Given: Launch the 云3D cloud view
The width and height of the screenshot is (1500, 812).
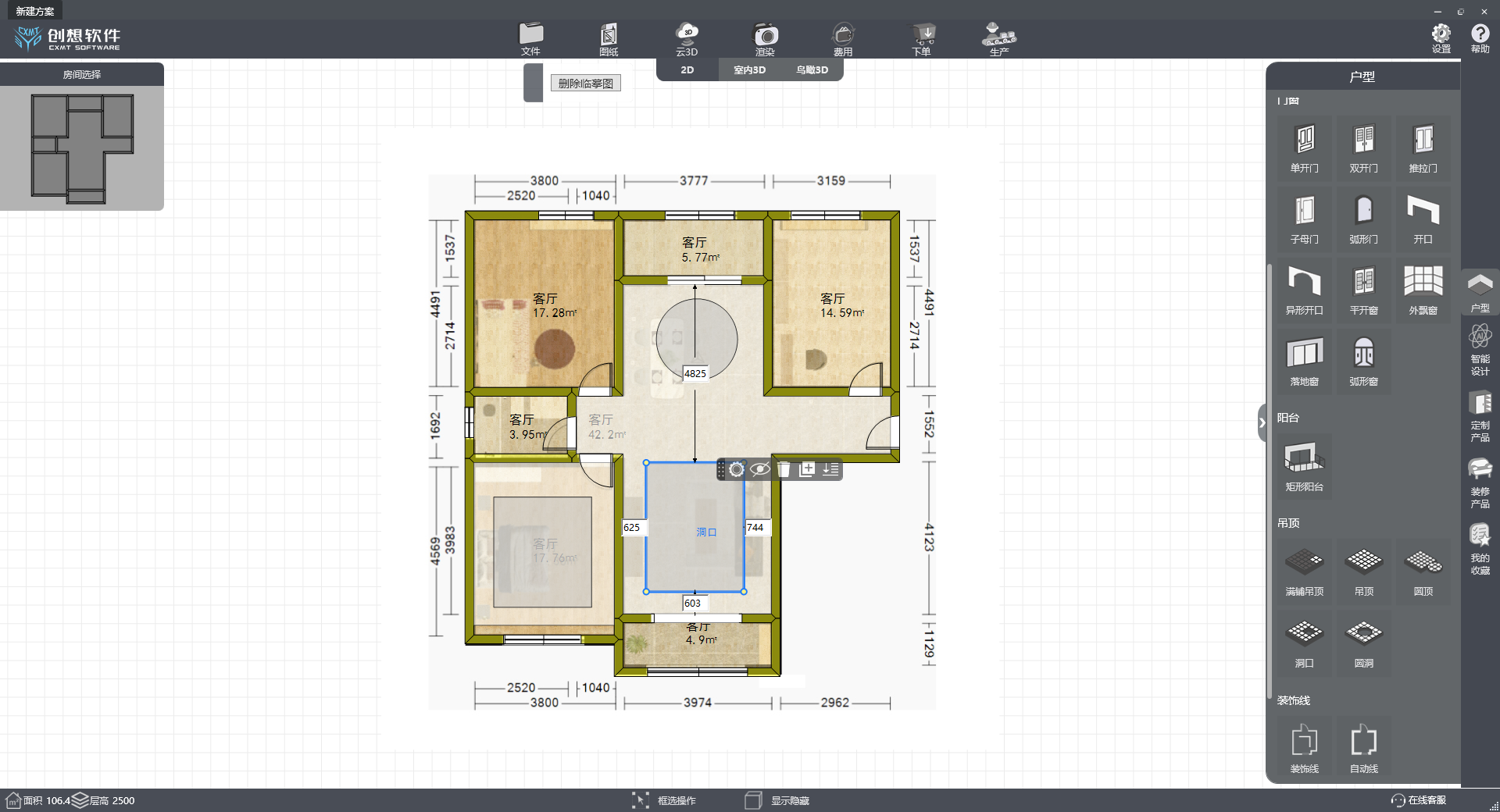Looking at the screenshot, I should click(x=687, y=39).
